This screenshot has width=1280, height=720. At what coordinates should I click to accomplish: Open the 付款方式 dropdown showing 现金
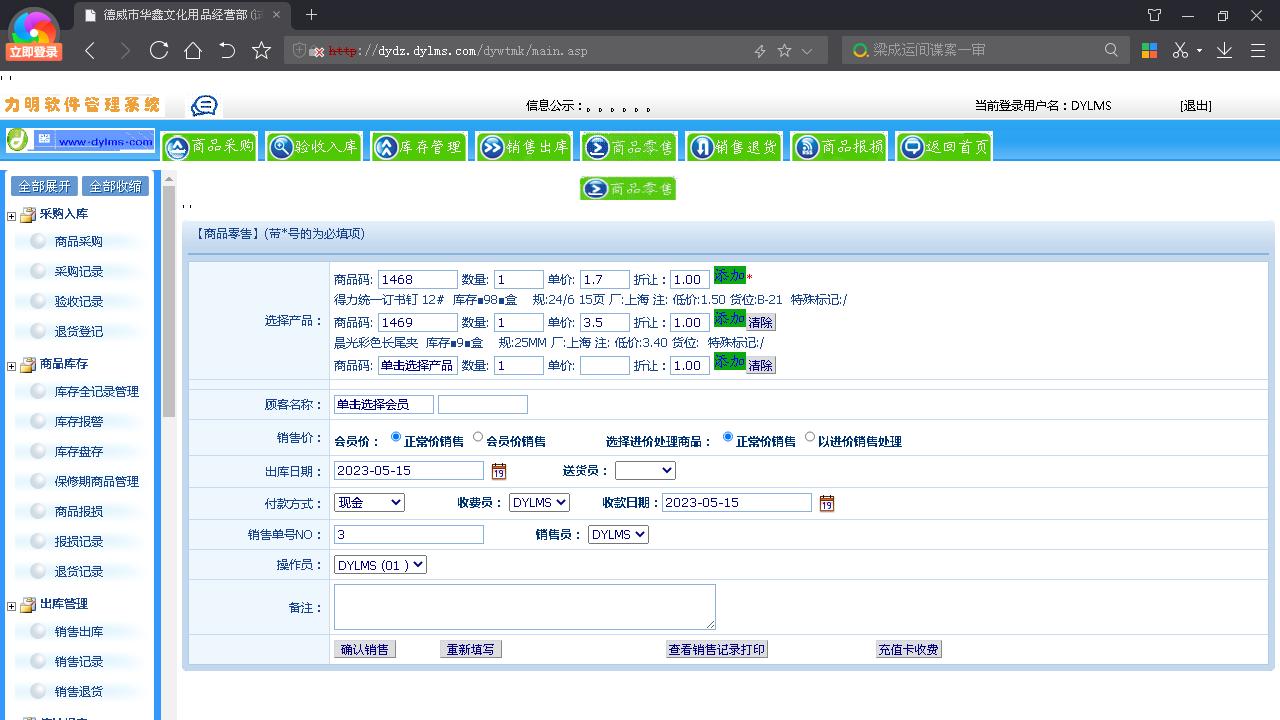(369, 503)
